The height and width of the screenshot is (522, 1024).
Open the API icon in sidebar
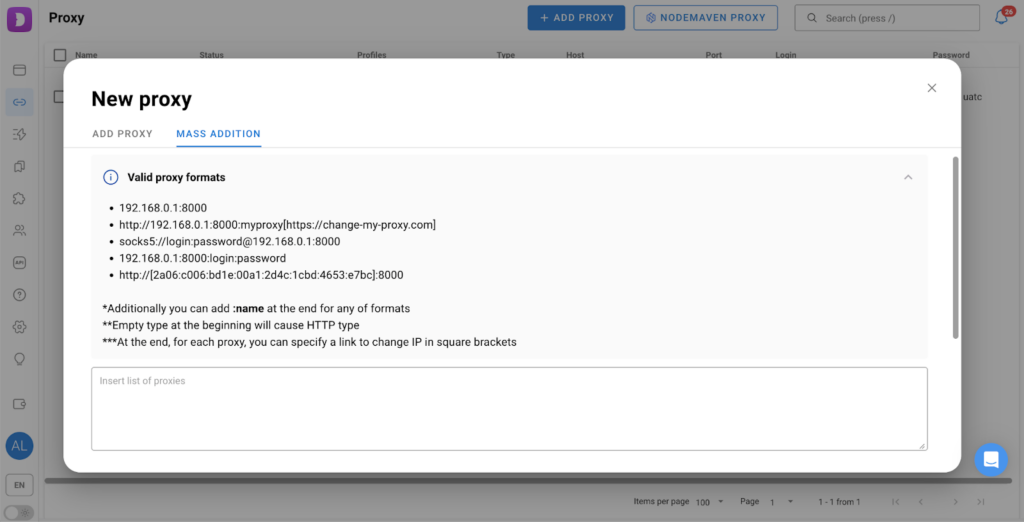(19, 263)
